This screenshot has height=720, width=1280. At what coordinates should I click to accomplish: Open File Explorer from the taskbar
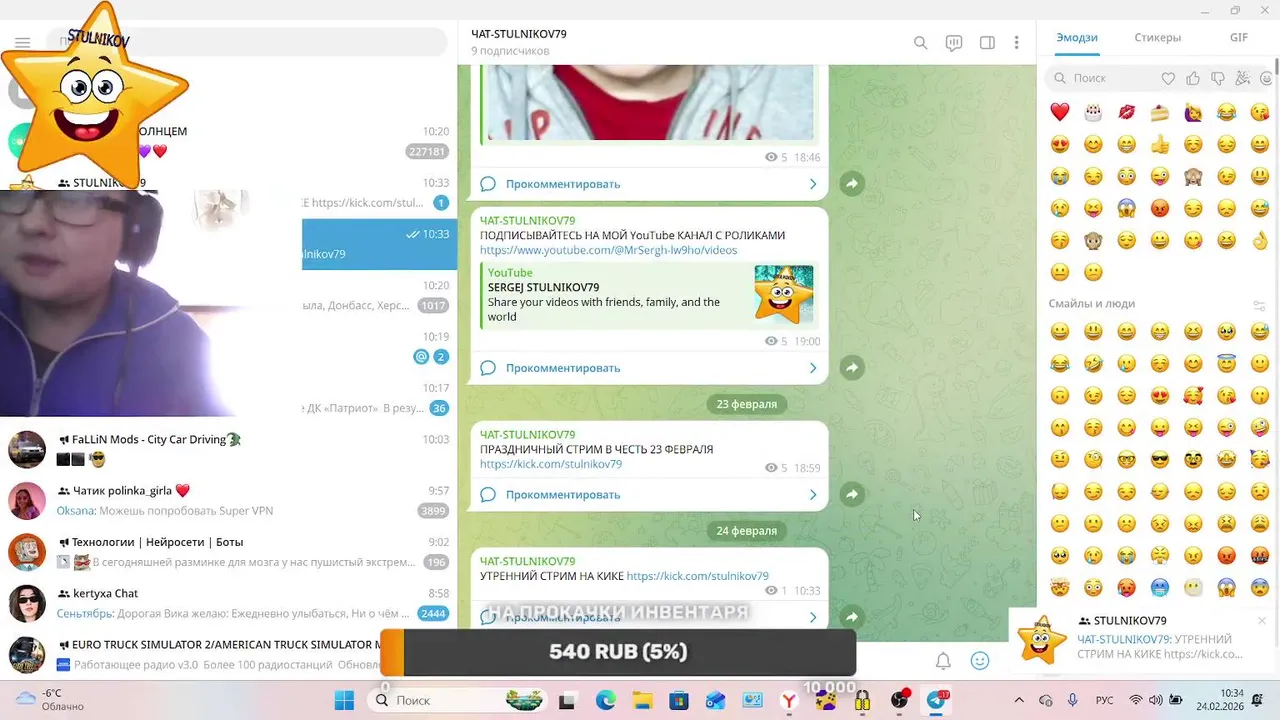(642, 700)
